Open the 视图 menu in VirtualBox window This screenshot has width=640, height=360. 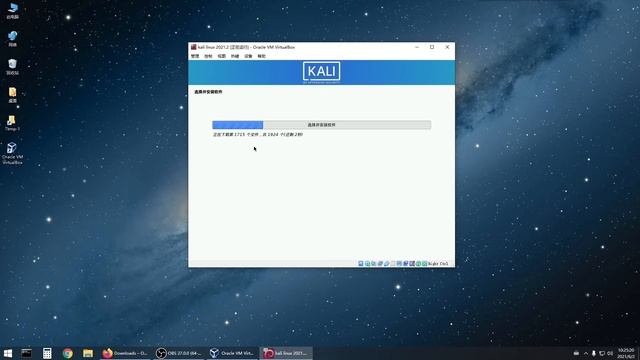pyautogui.click(x=222, y=56)
